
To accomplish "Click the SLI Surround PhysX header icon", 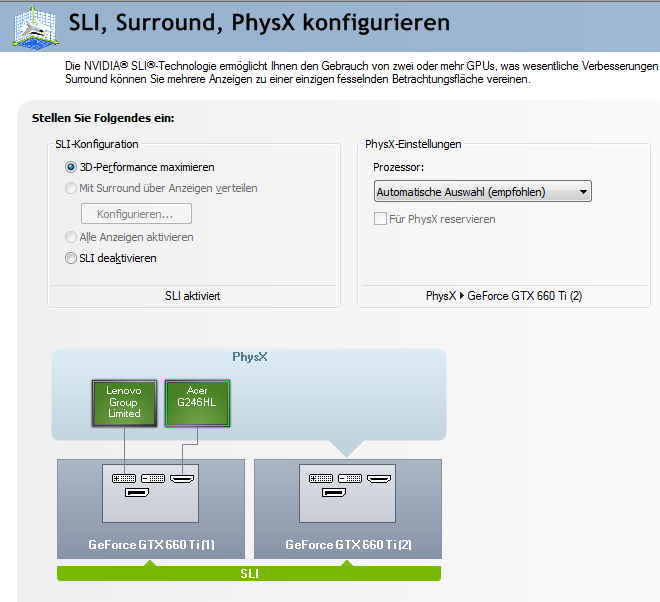I will coord(35,28).
